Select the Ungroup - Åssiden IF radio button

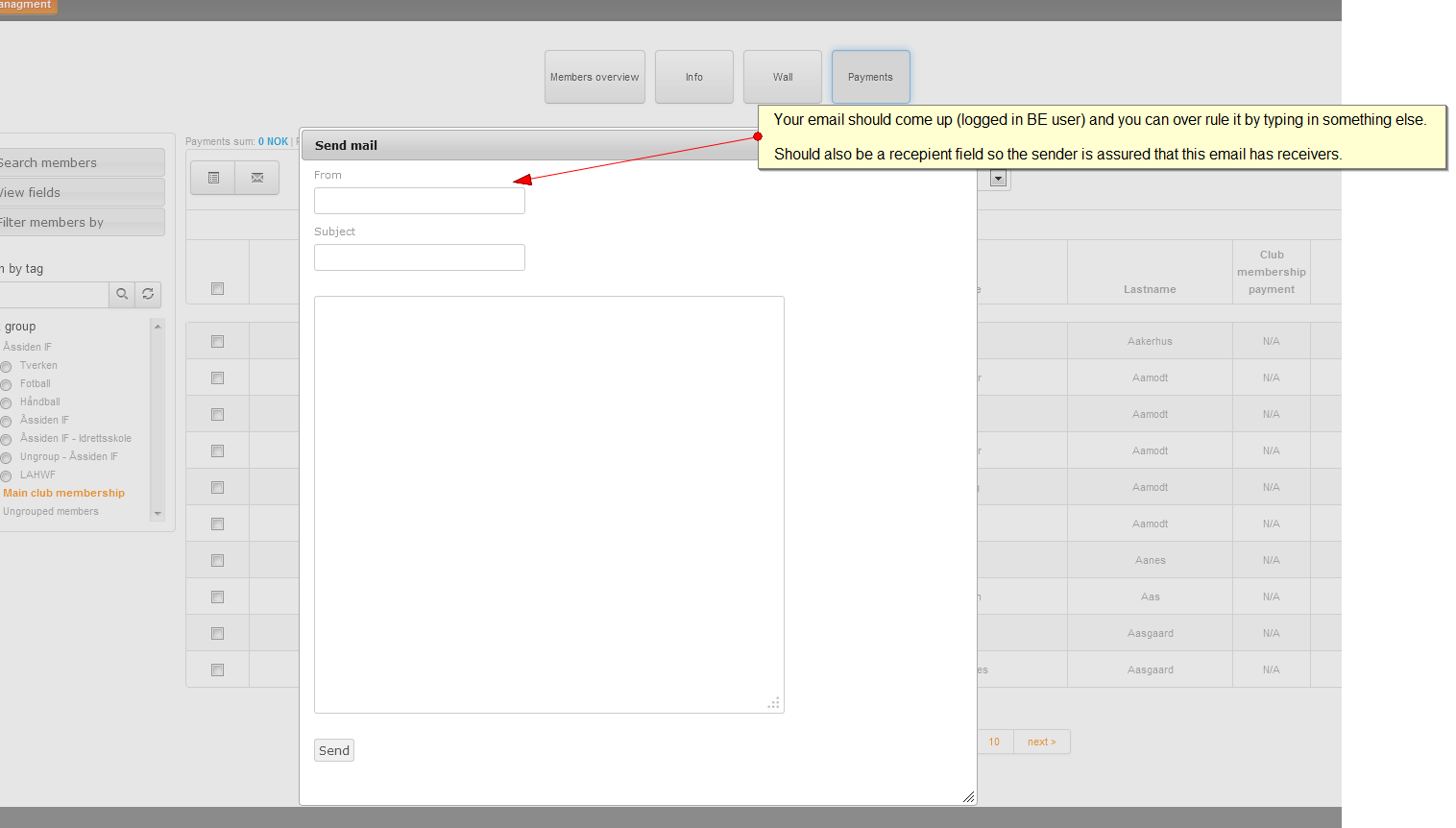(x=6, y=458)
